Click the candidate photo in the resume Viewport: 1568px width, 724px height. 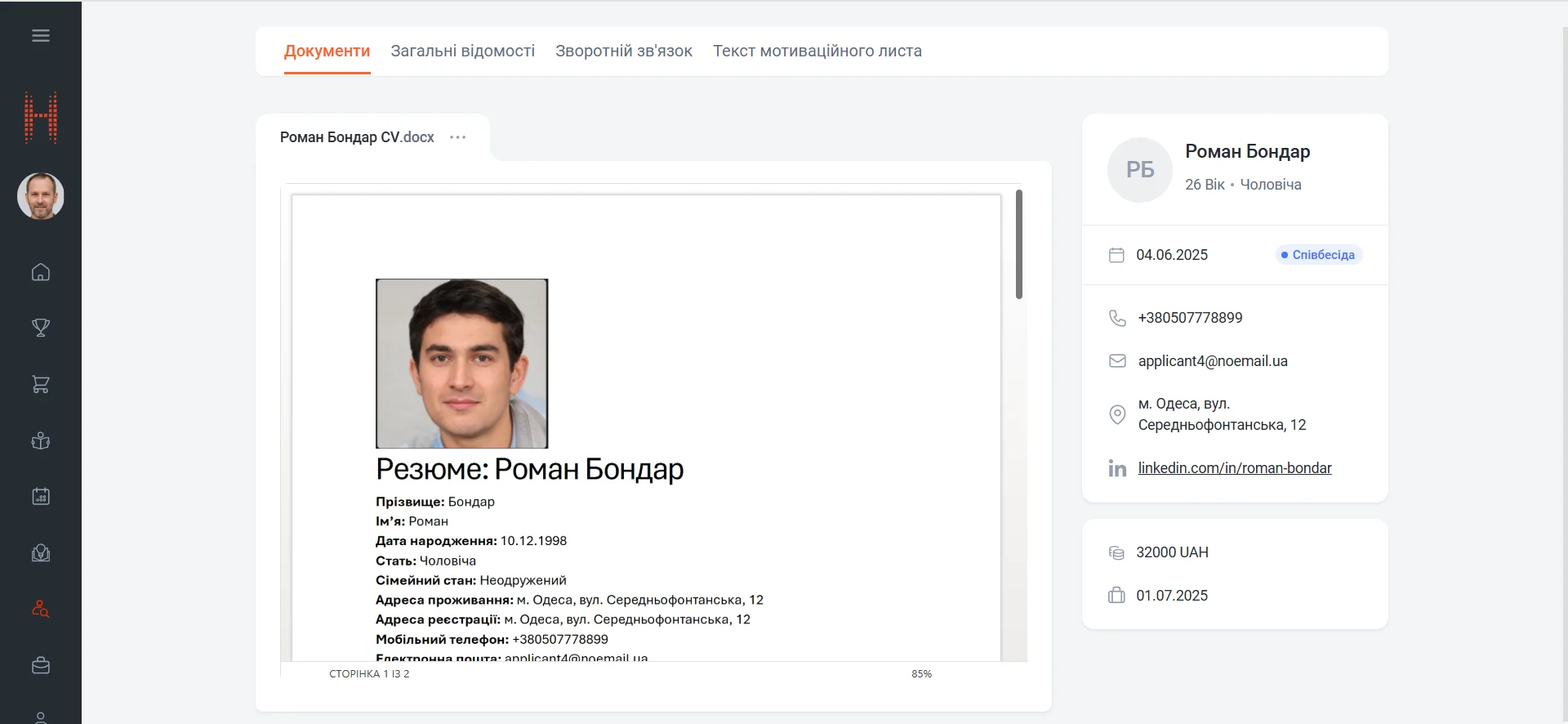point(461,364)
